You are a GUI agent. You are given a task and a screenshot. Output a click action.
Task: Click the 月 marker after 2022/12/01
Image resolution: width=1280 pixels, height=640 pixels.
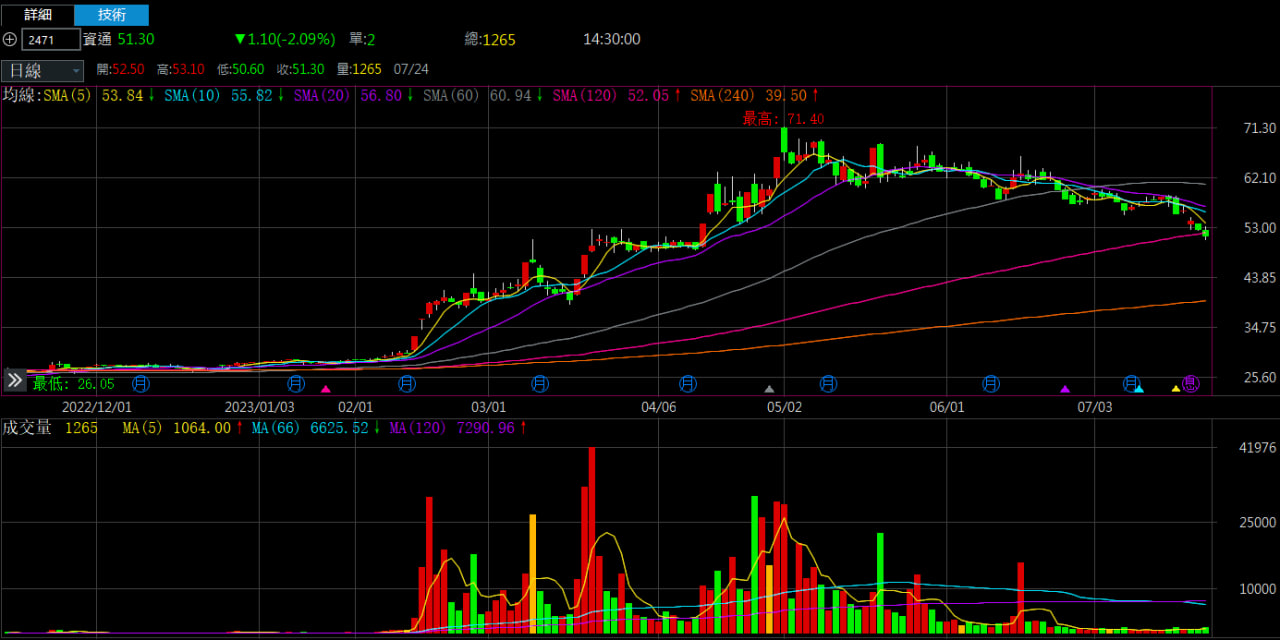pos(142,383)
